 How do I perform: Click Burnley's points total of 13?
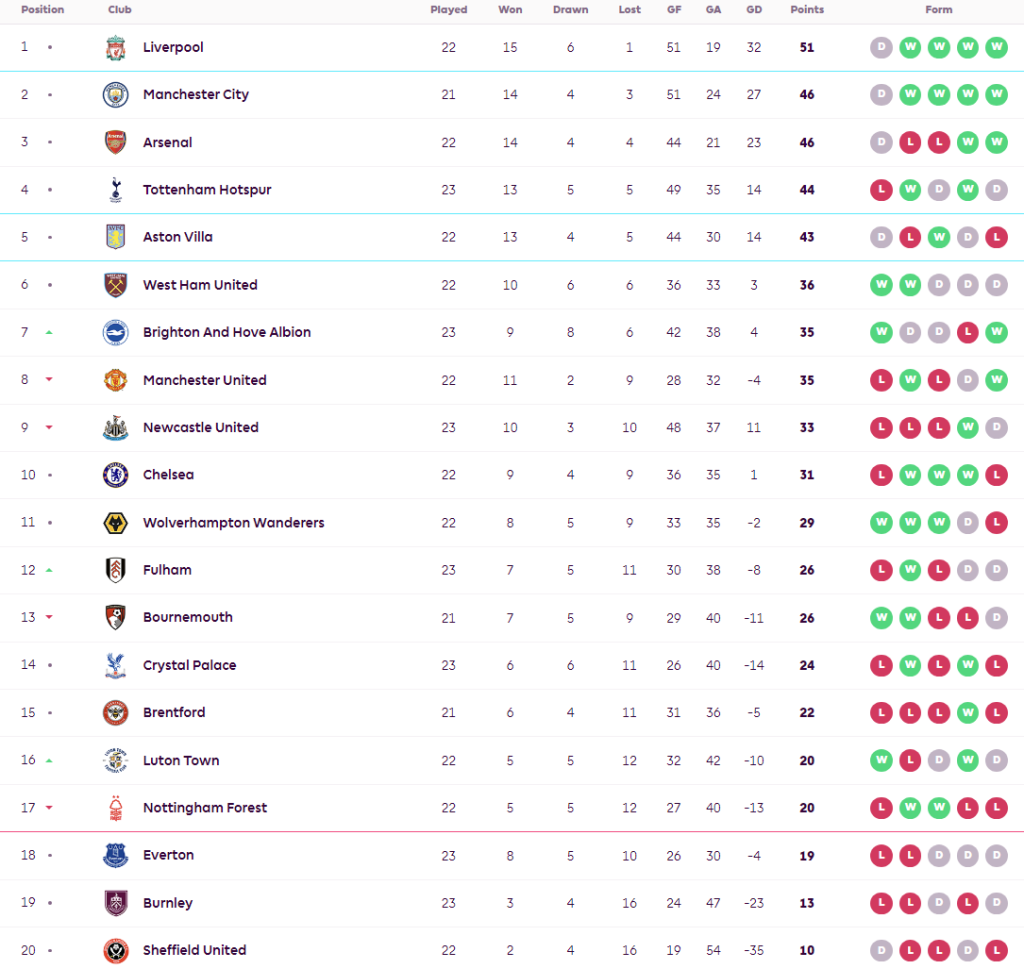click(807, 903)
